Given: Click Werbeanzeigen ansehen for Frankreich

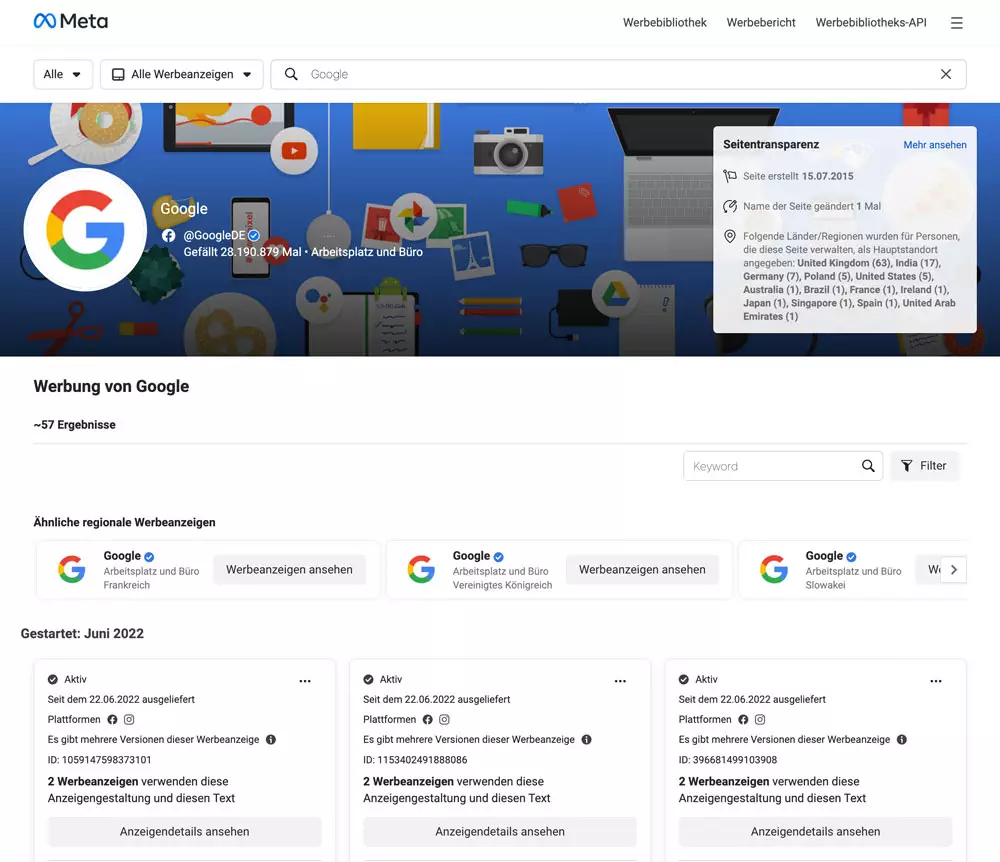Looking at the screenshot, I should tap(289, 569).
